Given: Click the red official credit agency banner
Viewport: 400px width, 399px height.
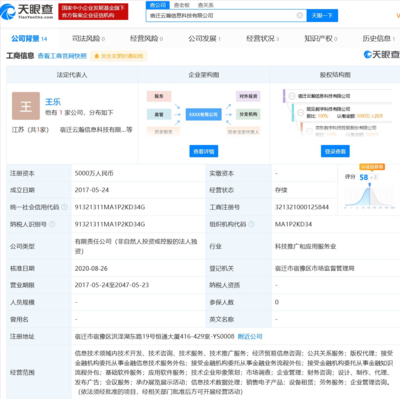Looking at the screenshot, I should coord(93,12).
